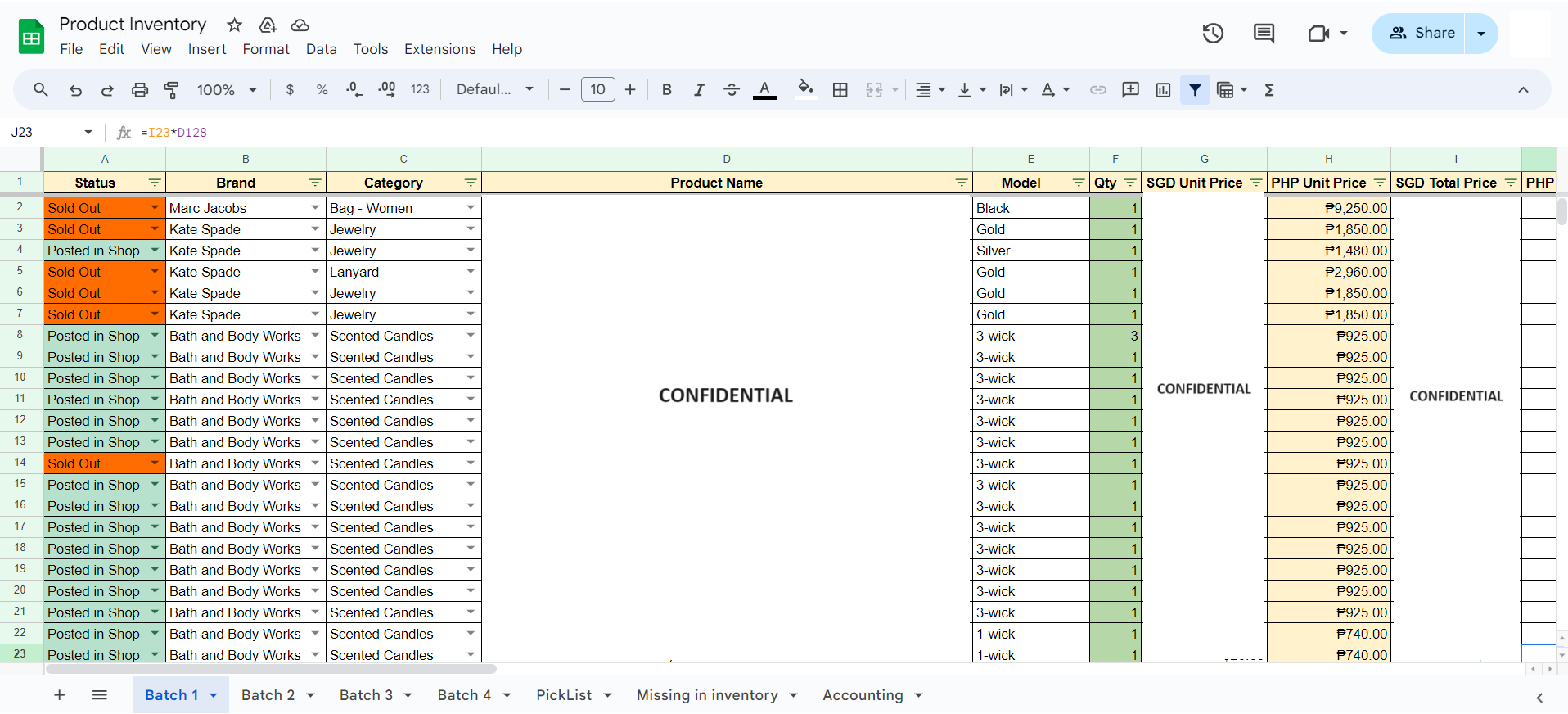Show the side panel arrow

point(1539,698)
